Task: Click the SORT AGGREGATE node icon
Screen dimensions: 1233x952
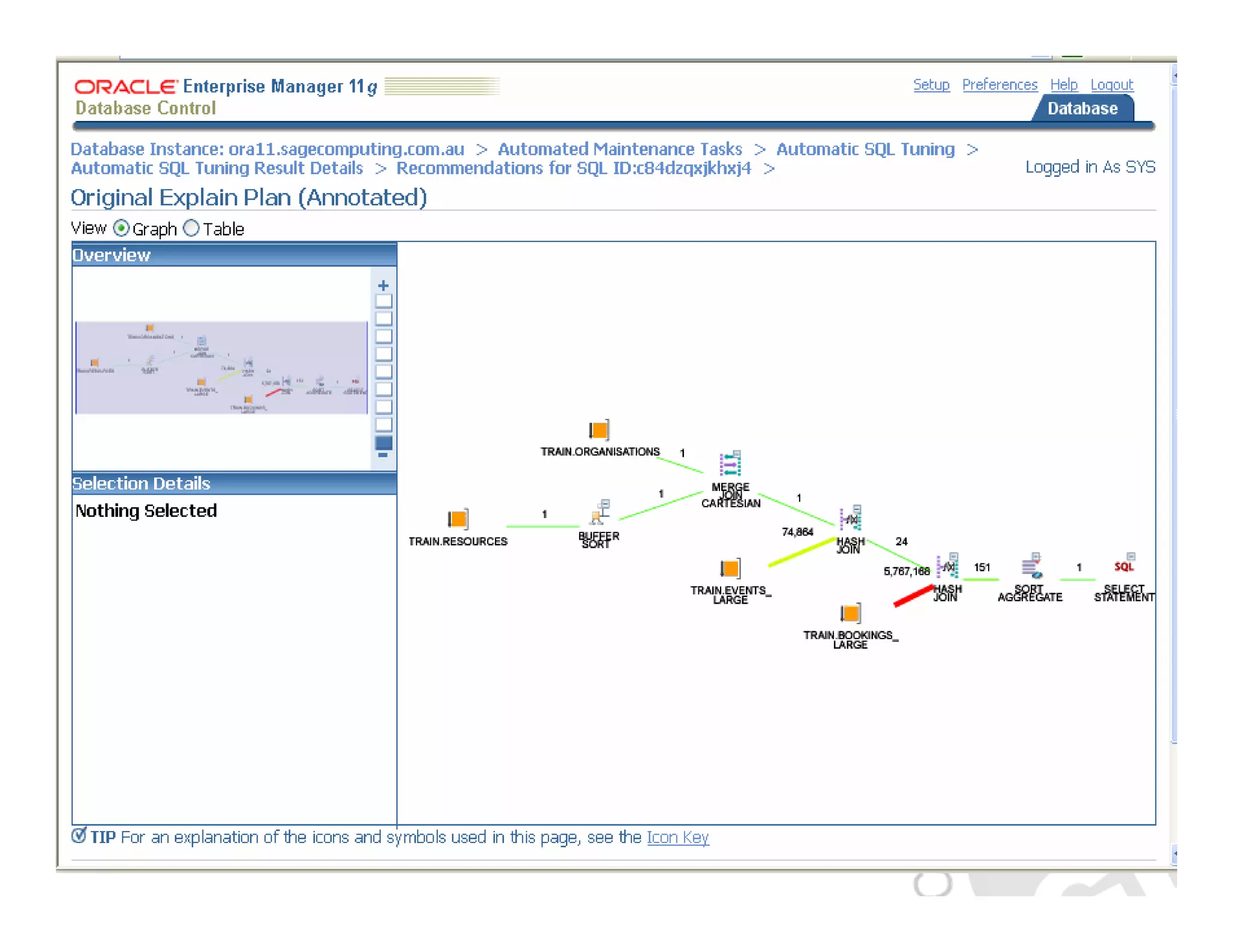Action: tap(1031, 566)
